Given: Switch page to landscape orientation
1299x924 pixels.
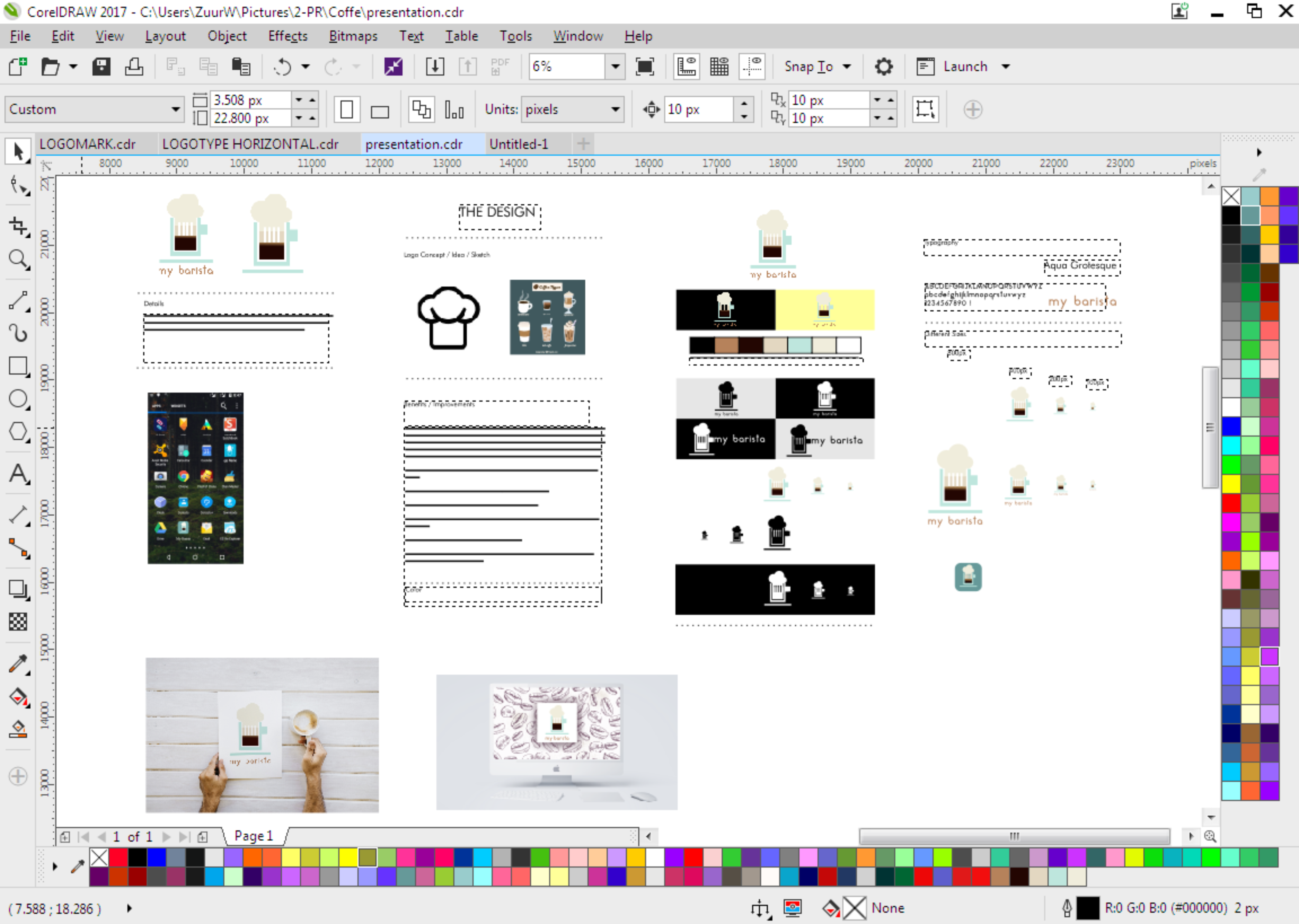Looking at the screenshot, I should pyautogui.click(x=379, y=110).
